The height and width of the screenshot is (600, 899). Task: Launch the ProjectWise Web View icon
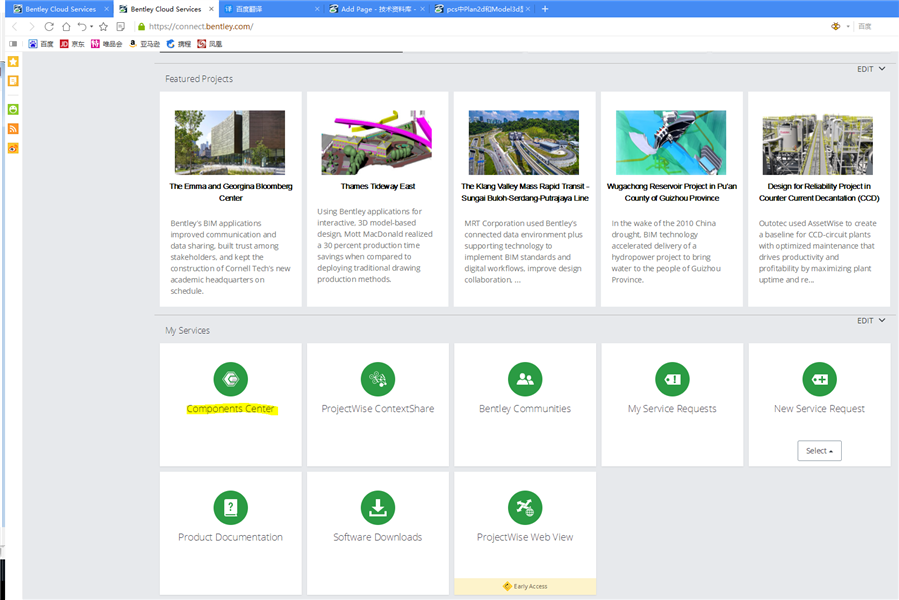tap(525, 508)
